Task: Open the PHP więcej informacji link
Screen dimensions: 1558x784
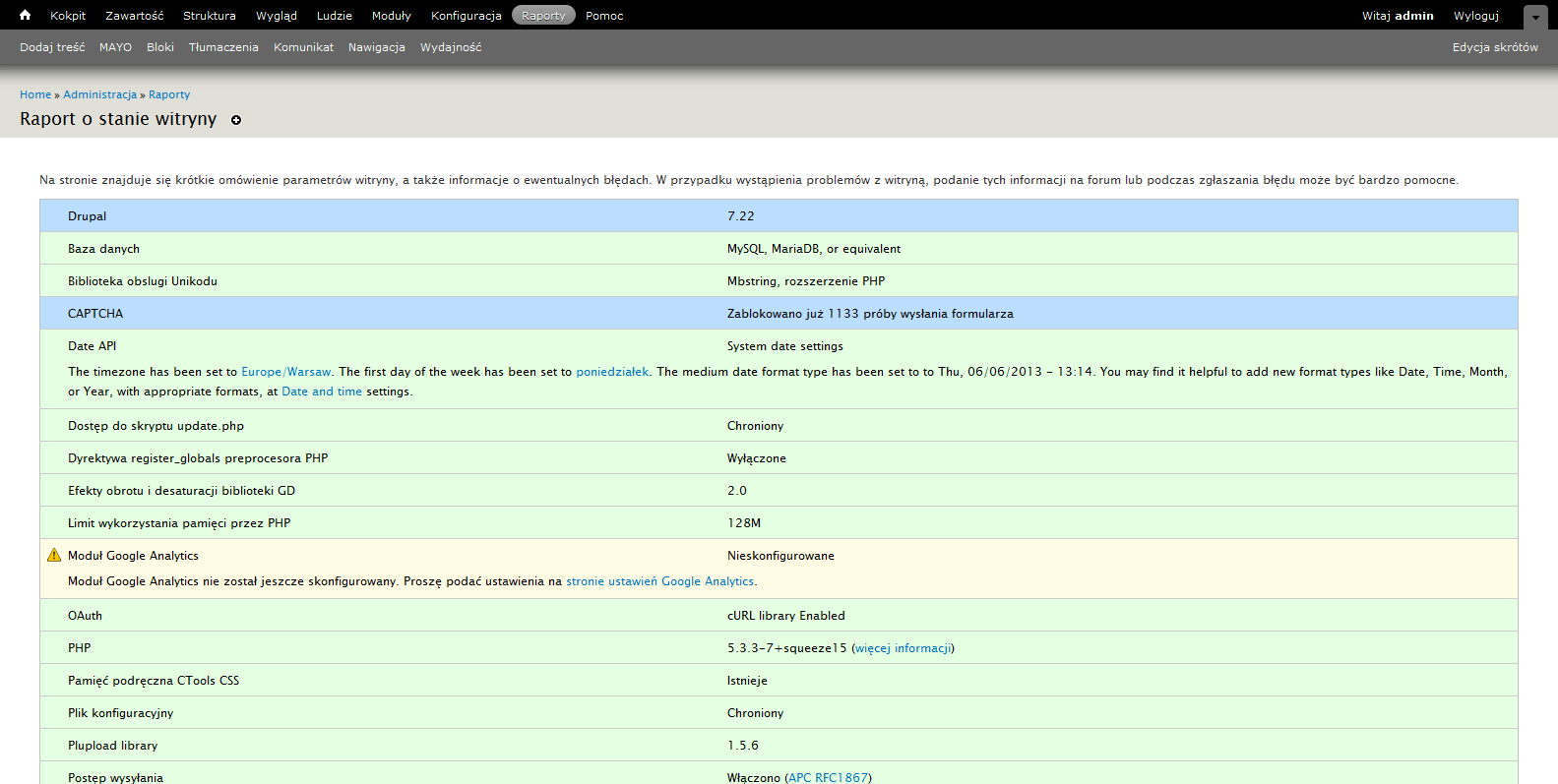Action: pyautogui.click(x=904, y=648)
